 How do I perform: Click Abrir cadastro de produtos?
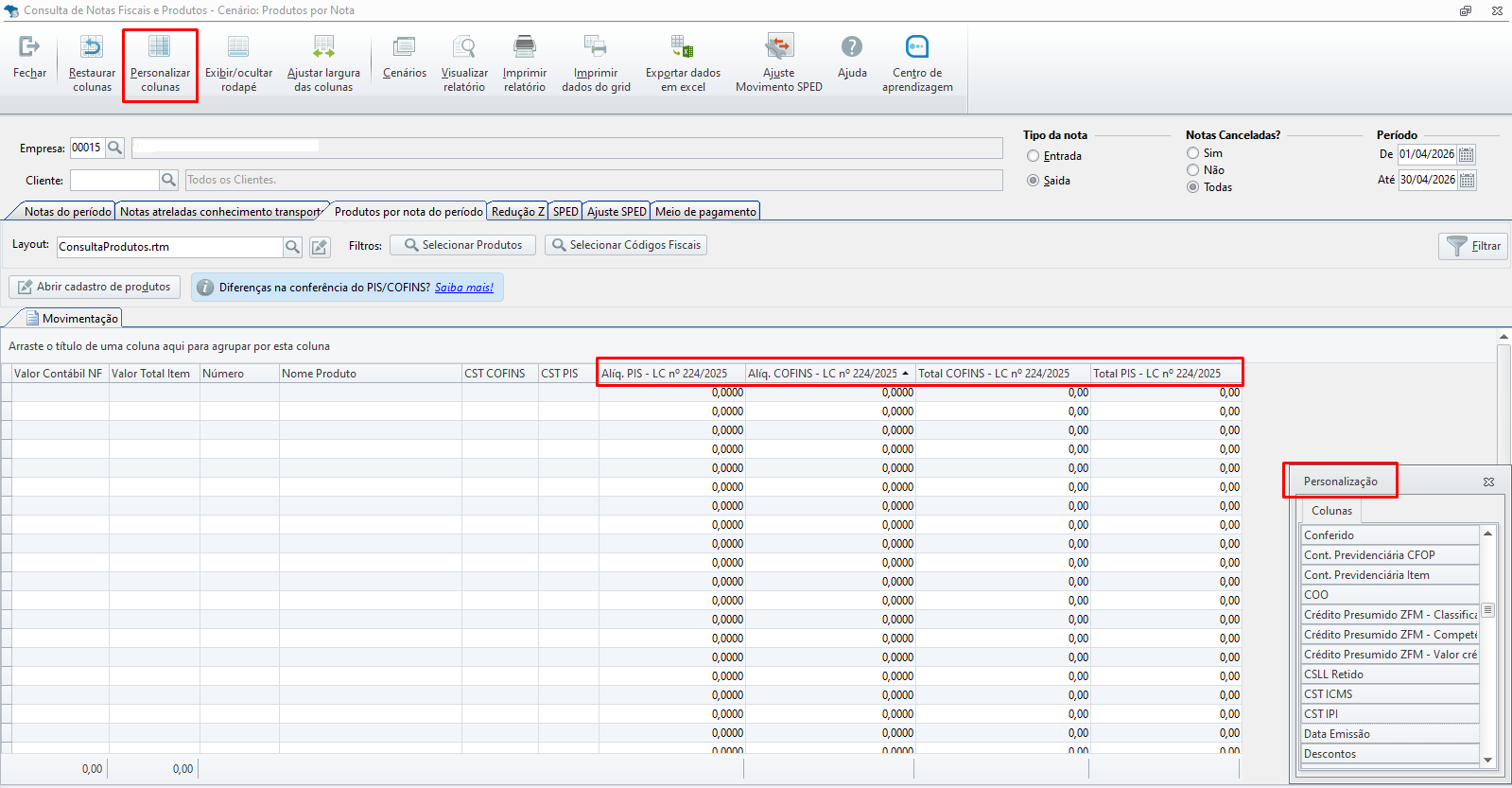[95, 287]
